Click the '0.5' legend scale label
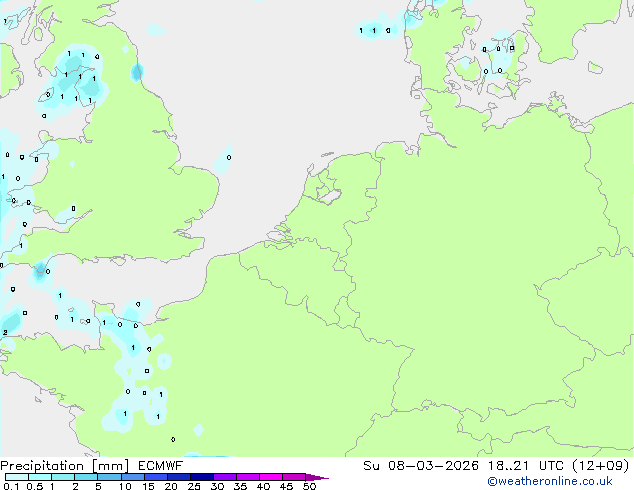 (x=35, y=486)
